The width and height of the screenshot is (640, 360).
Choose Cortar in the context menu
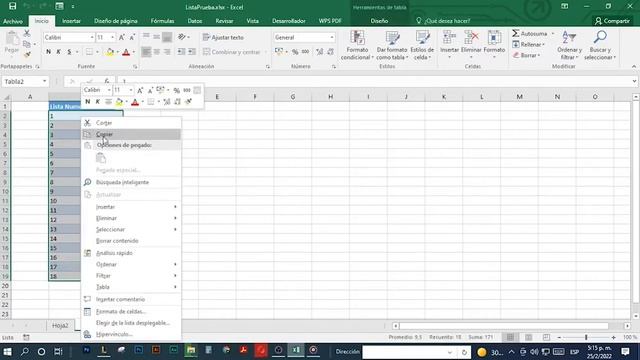pyautogui.click(x=131, y=122)
